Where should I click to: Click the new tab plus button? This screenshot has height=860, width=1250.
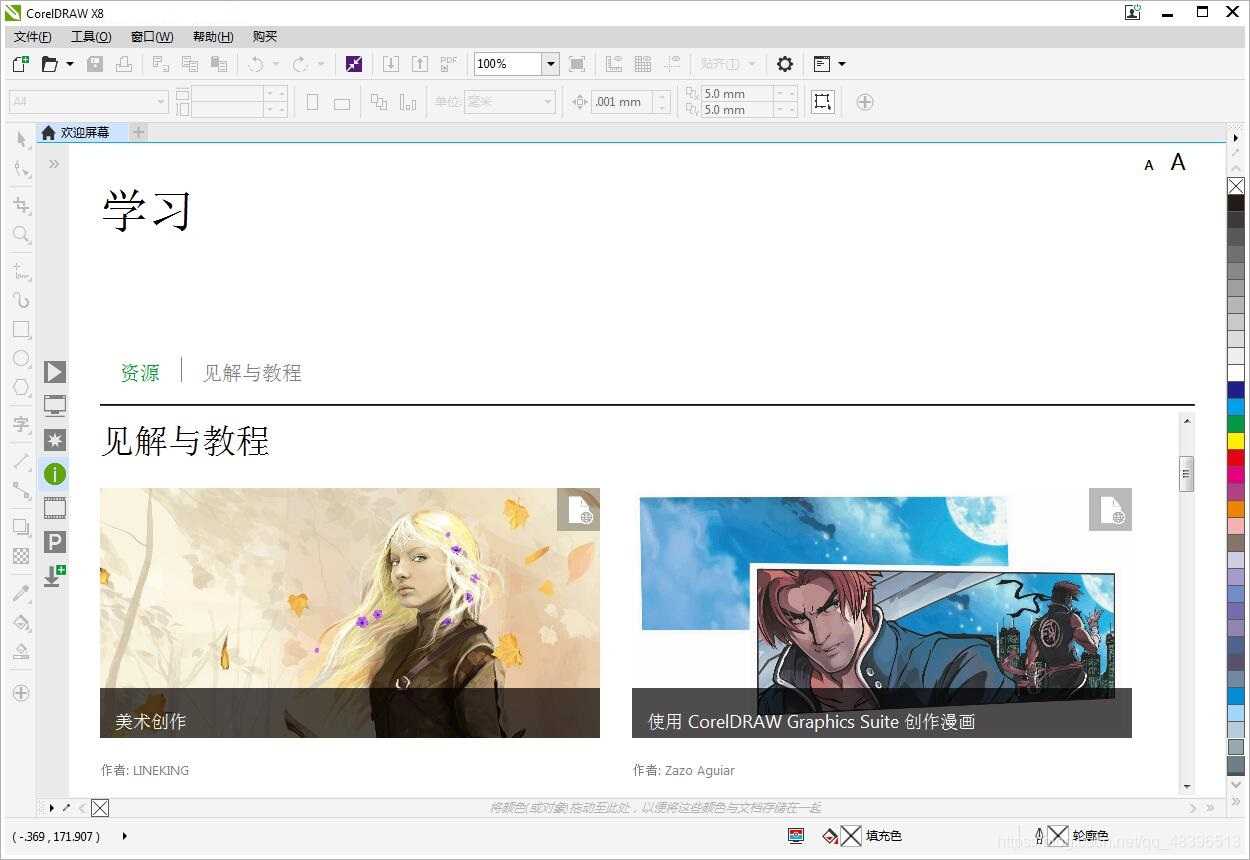click(x=138, y=131)
